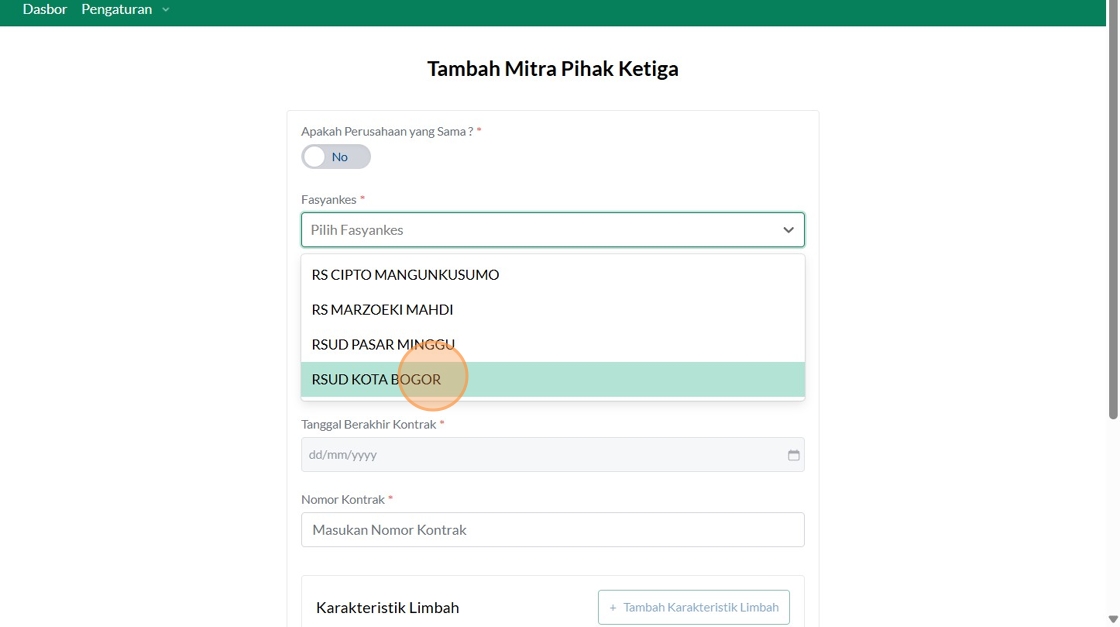Focus the Tanggal Berakhir Kontrak date field
Viewport: 1120px width, 627px height.
[553, 455]
